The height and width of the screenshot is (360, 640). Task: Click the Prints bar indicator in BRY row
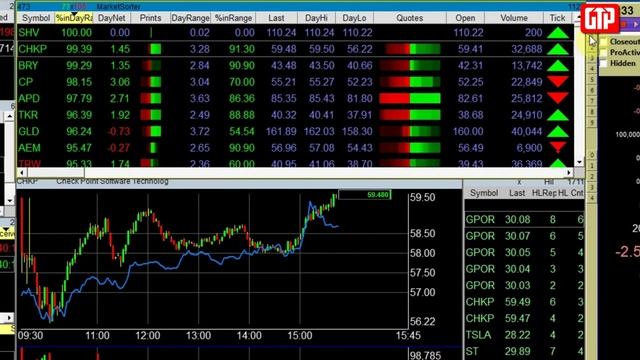151,66
